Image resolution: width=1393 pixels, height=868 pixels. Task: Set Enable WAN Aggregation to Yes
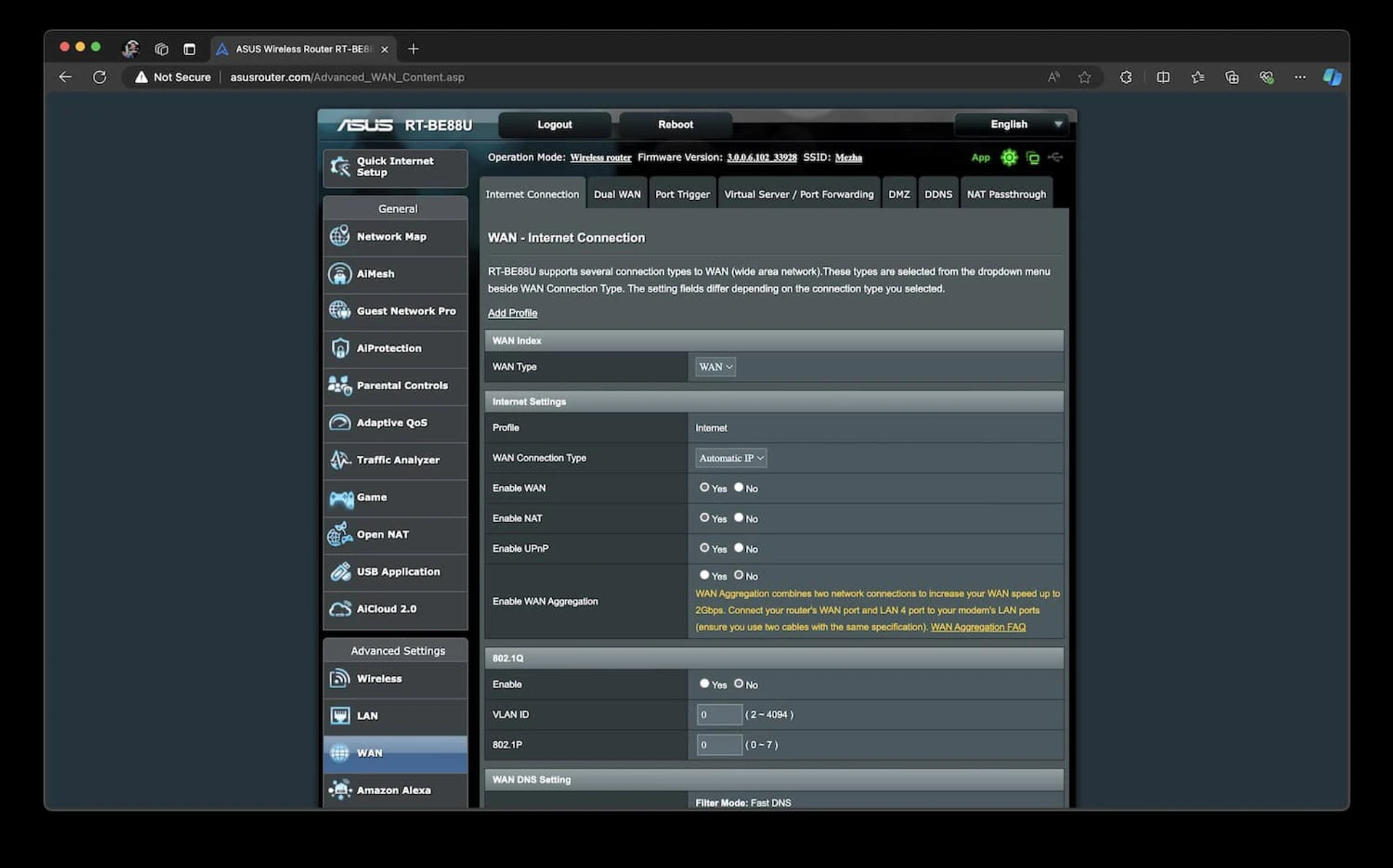[x=704, y=575]
